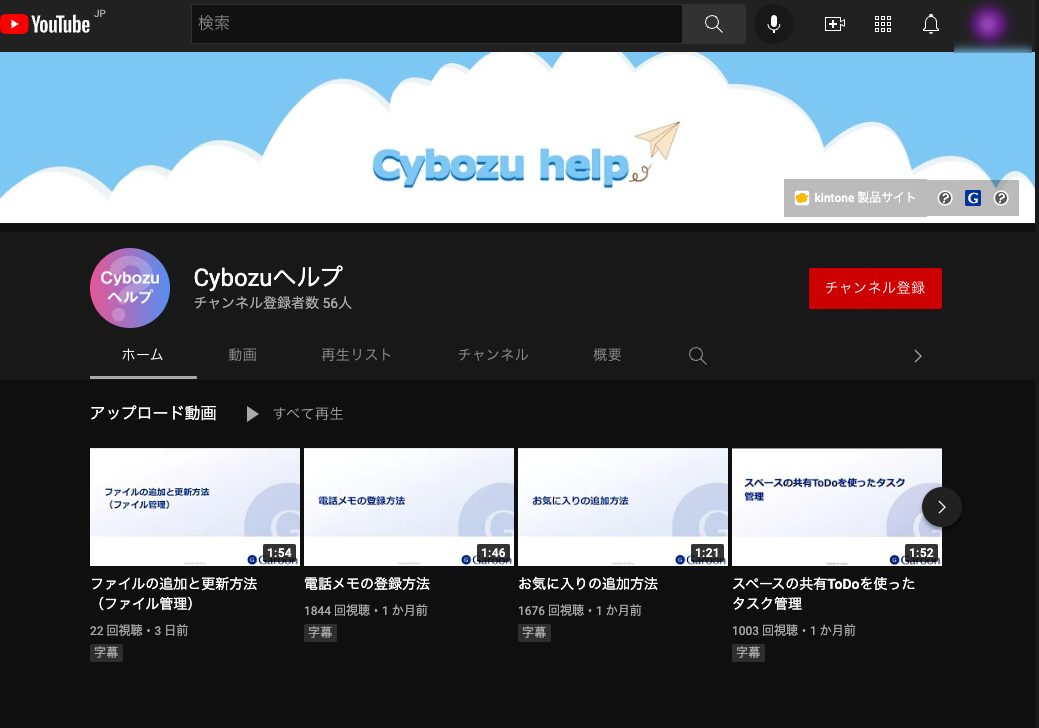Image resolution: width=1039 pixels, height=728 pixels.
Task: Open video title お気に入りの追加方法
Action: click(x=588, y=584)
